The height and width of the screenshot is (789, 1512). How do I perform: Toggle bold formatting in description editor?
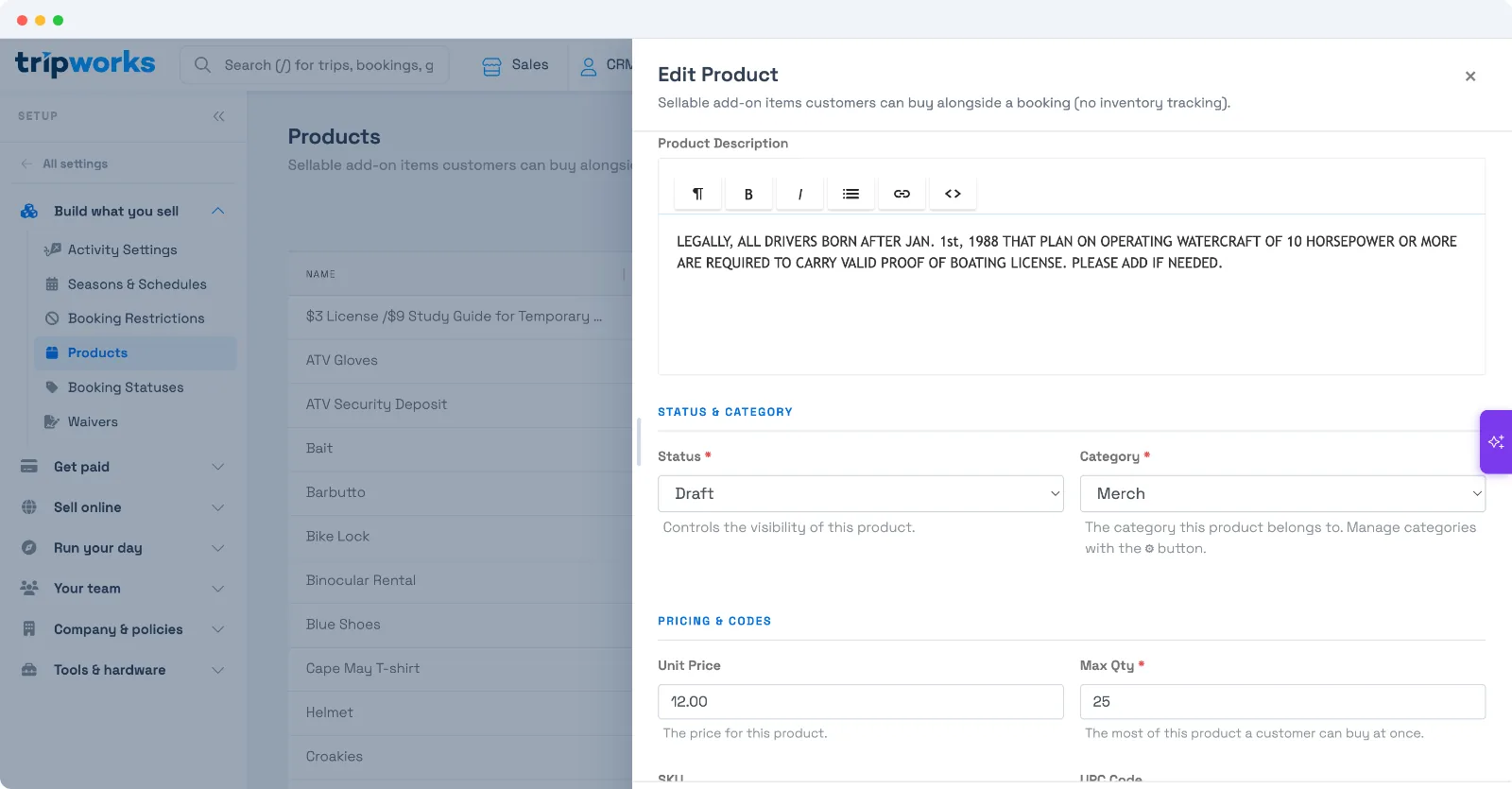(x=748, y=194)
